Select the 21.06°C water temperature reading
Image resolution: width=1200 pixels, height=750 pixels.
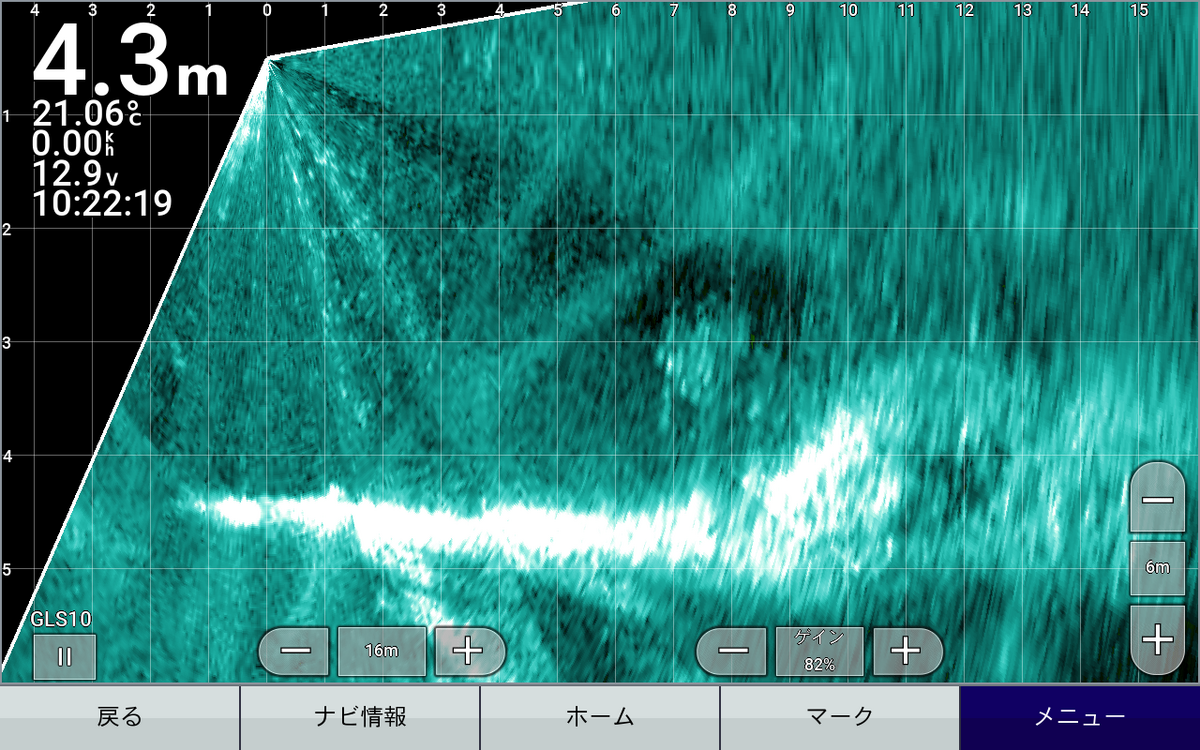86,112
